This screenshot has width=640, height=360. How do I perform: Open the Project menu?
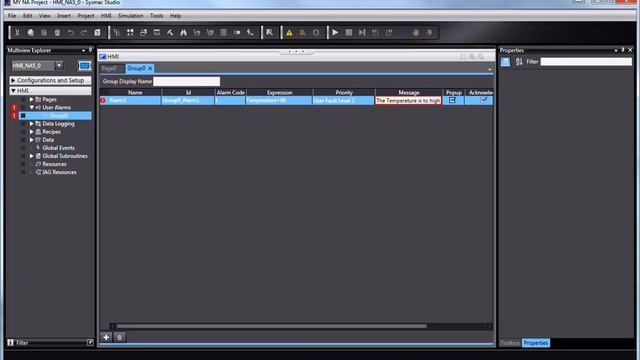tap(86, 16)
